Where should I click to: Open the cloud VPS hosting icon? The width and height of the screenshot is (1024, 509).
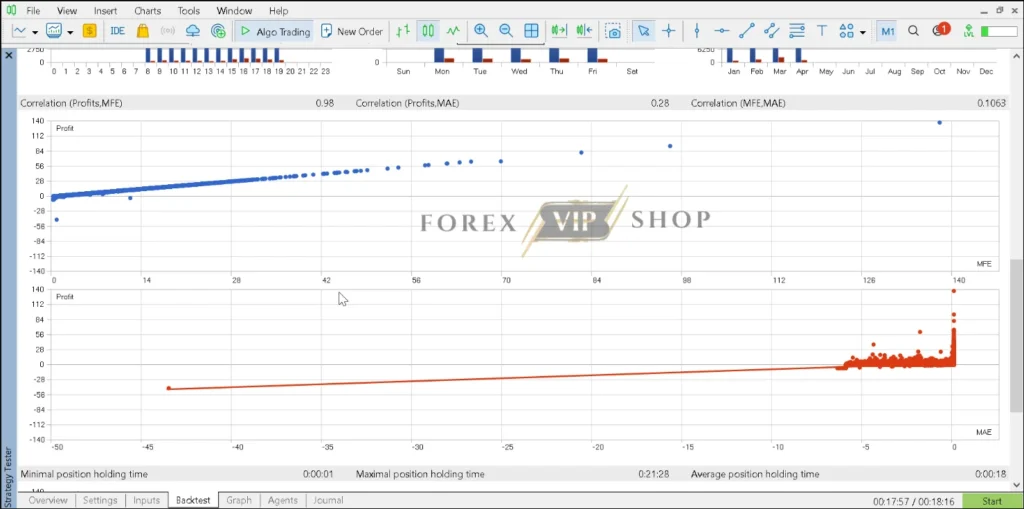tap(193, 31)
